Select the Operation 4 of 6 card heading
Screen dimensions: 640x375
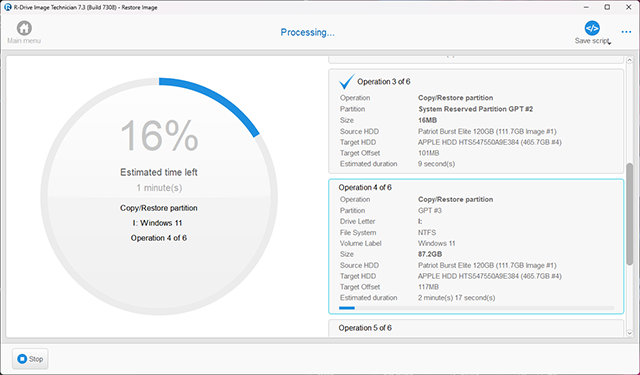[365, 187]
